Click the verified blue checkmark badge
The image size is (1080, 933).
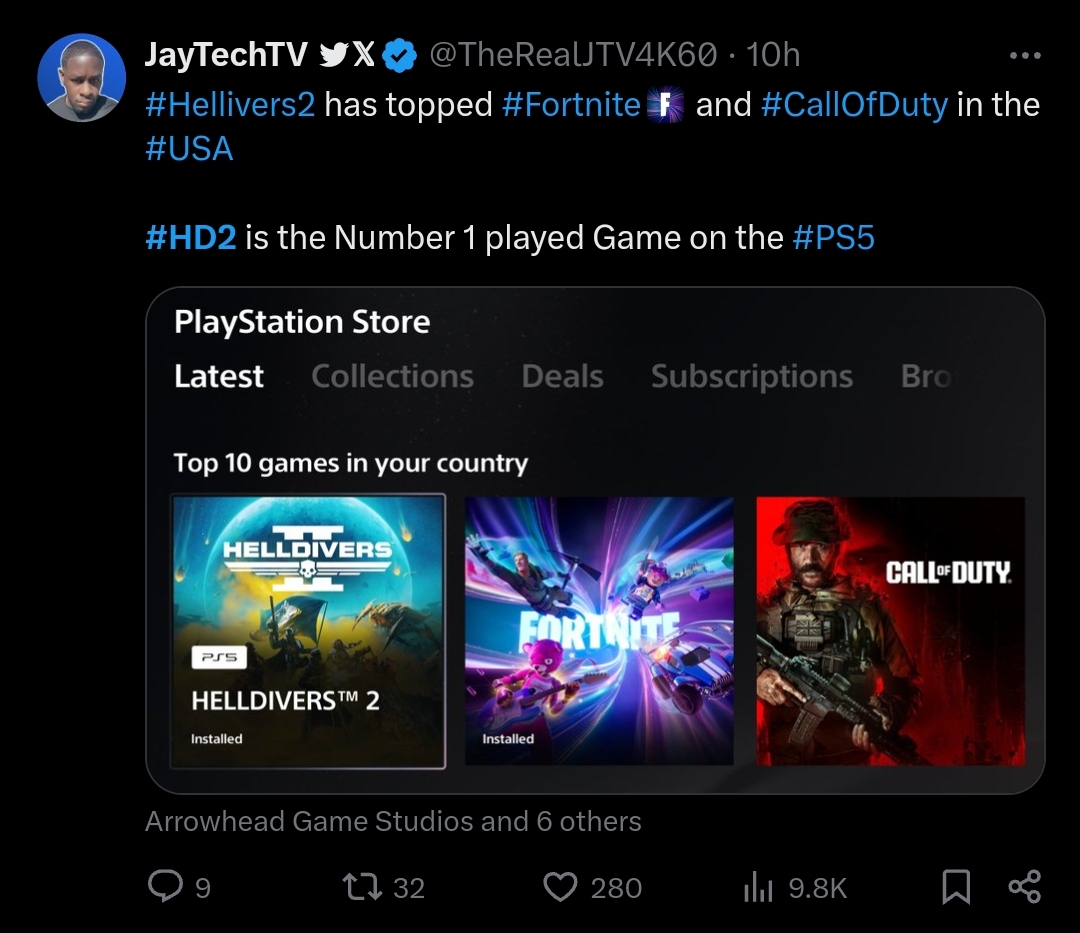tap(400, 55)
